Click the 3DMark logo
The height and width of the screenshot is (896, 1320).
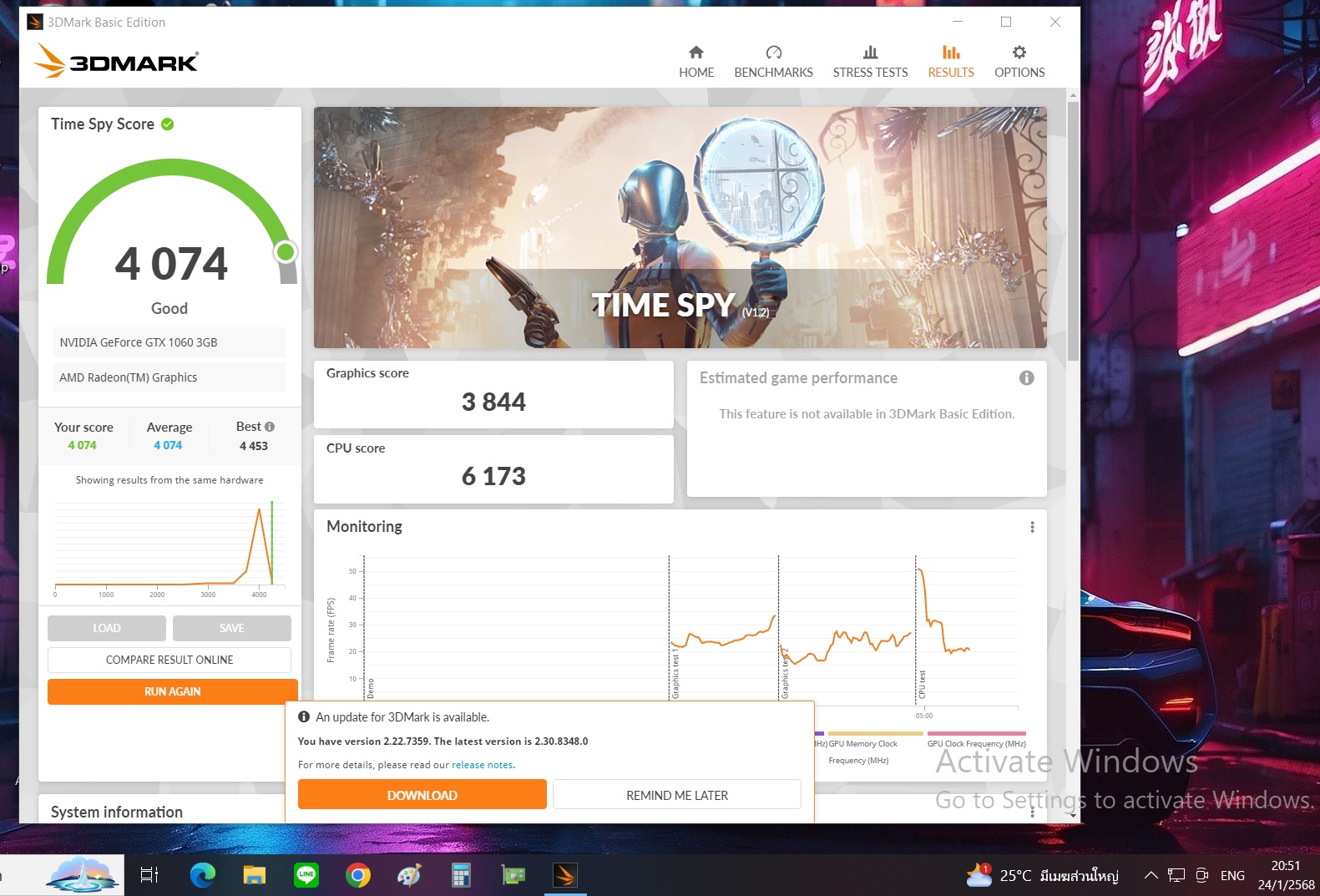pos(116,61)
